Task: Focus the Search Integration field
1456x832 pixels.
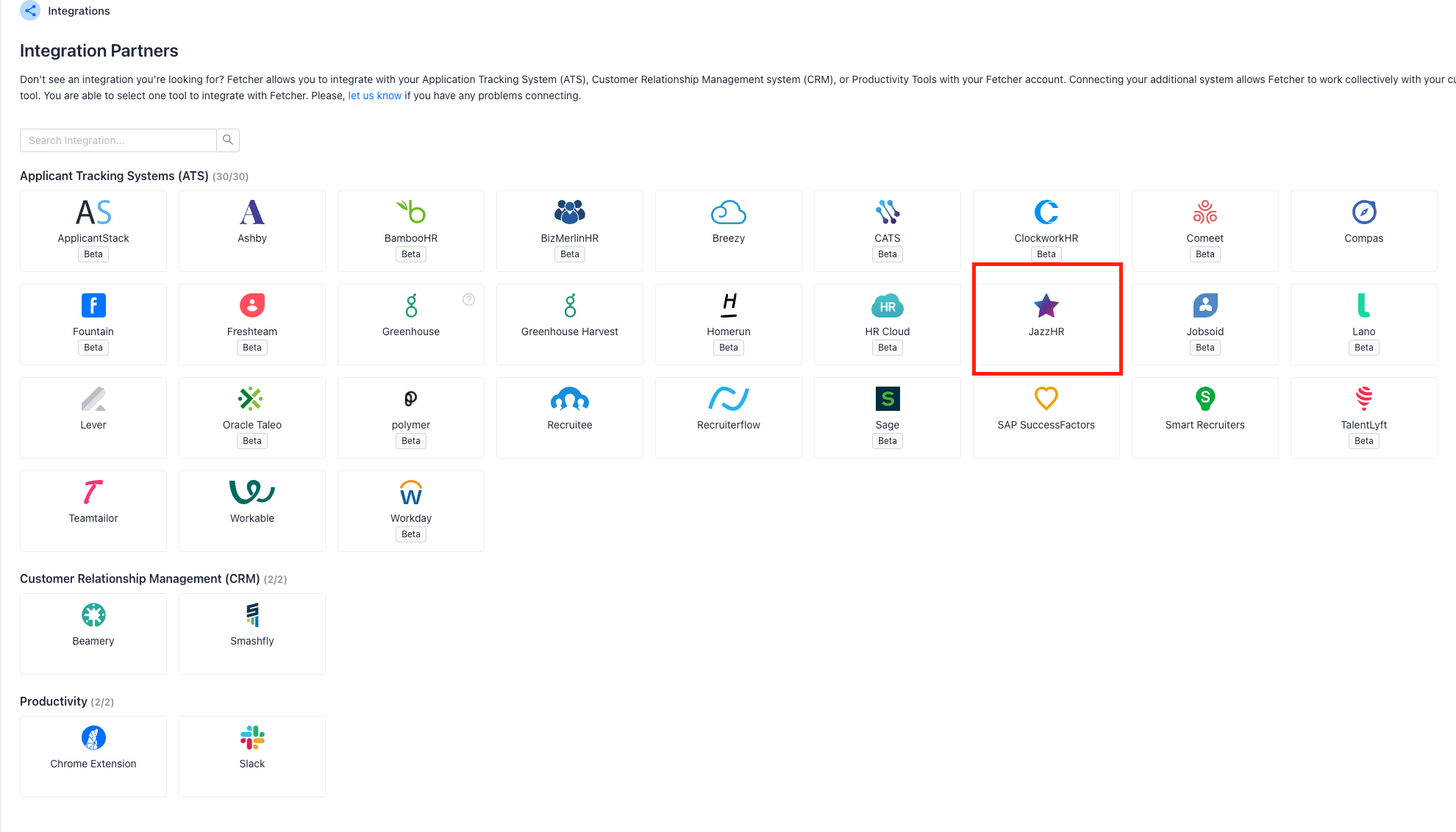Action: 118,140
